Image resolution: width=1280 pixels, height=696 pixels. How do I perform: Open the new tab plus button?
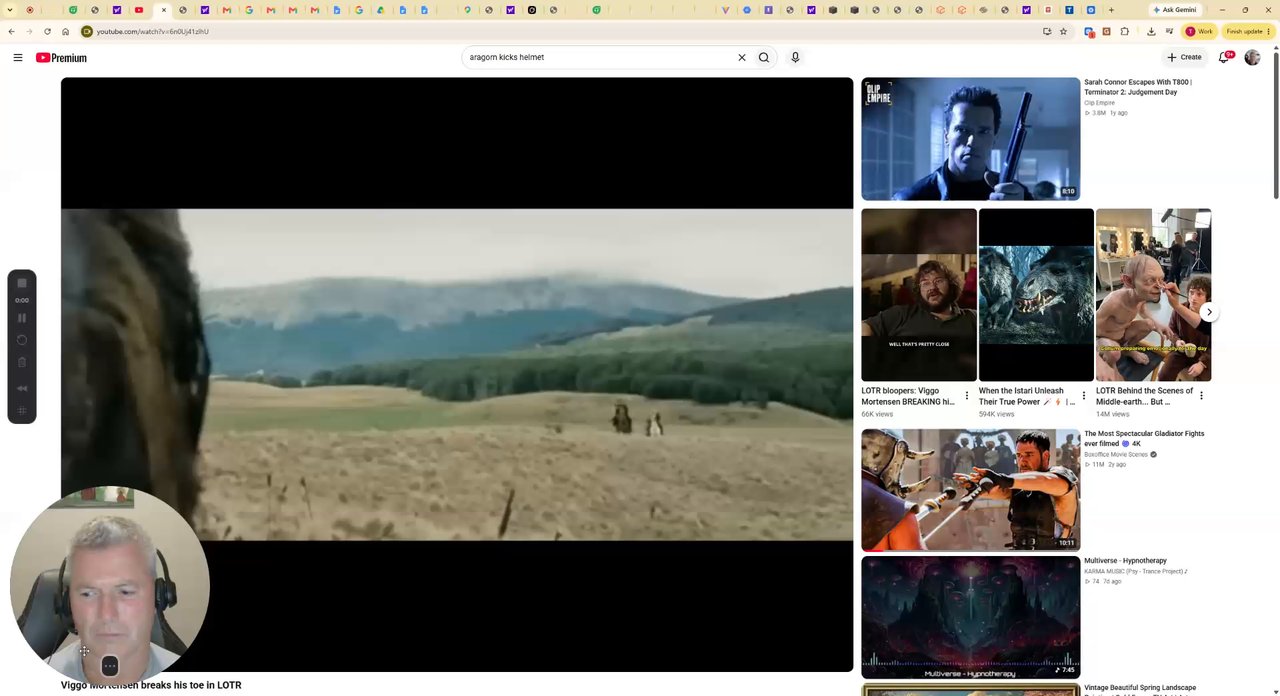coord(1111,10)
